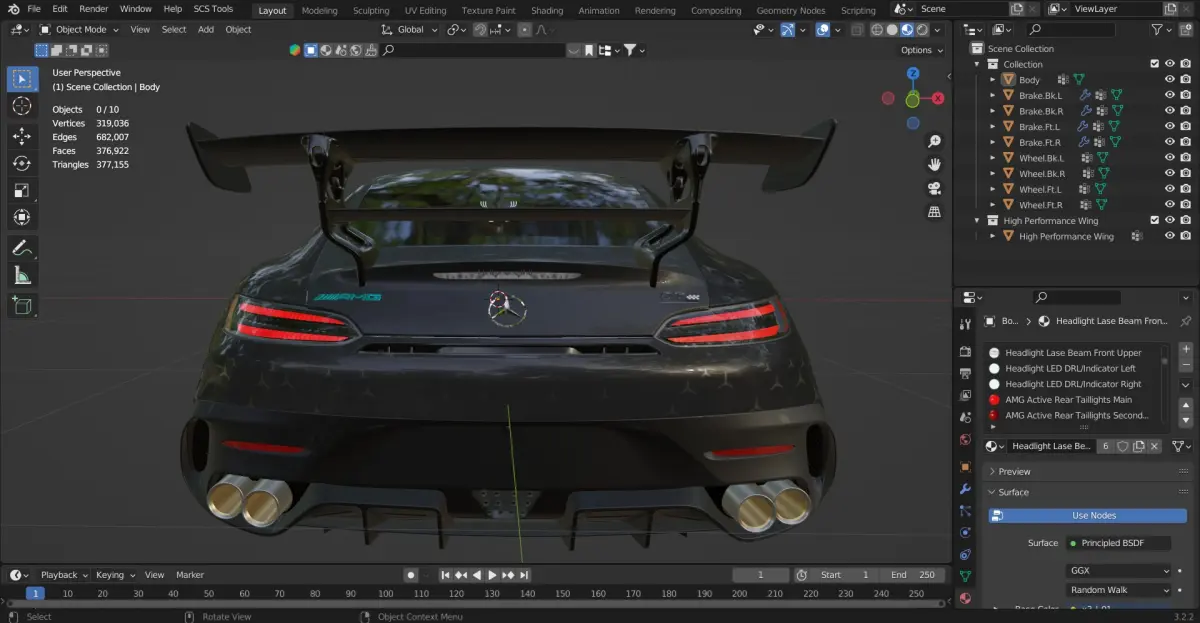Open the View Layer properties tab
Image resolution: width=1200 pixels, height=623 pixels.
click(x=965, y=395)
